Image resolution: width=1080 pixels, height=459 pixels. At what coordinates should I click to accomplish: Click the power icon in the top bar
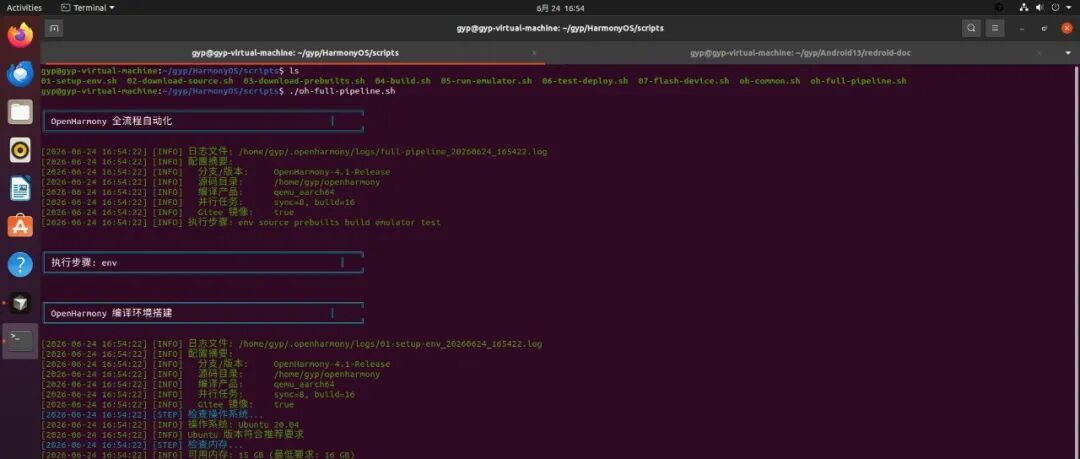[x=1055, y=8]
